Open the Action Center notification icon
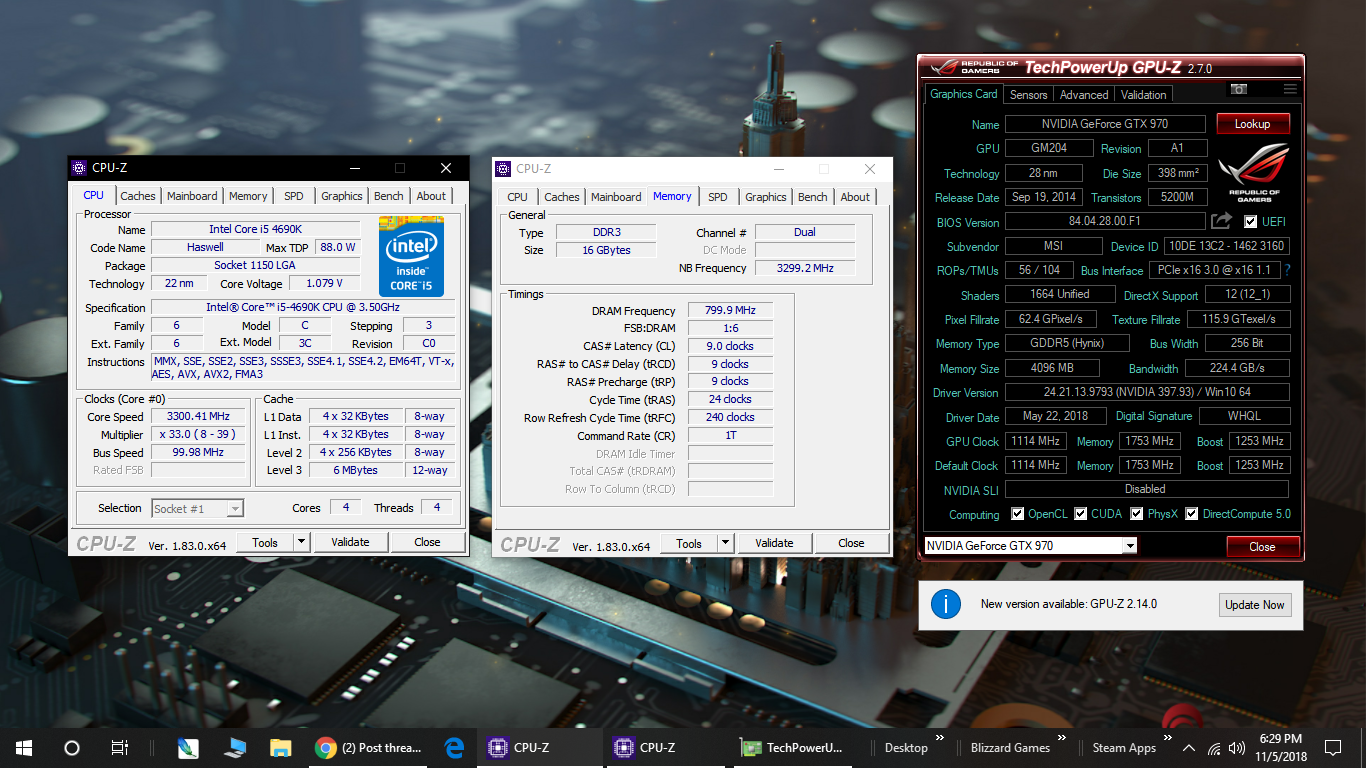The image size is (1366, 768). point(1333,748)
